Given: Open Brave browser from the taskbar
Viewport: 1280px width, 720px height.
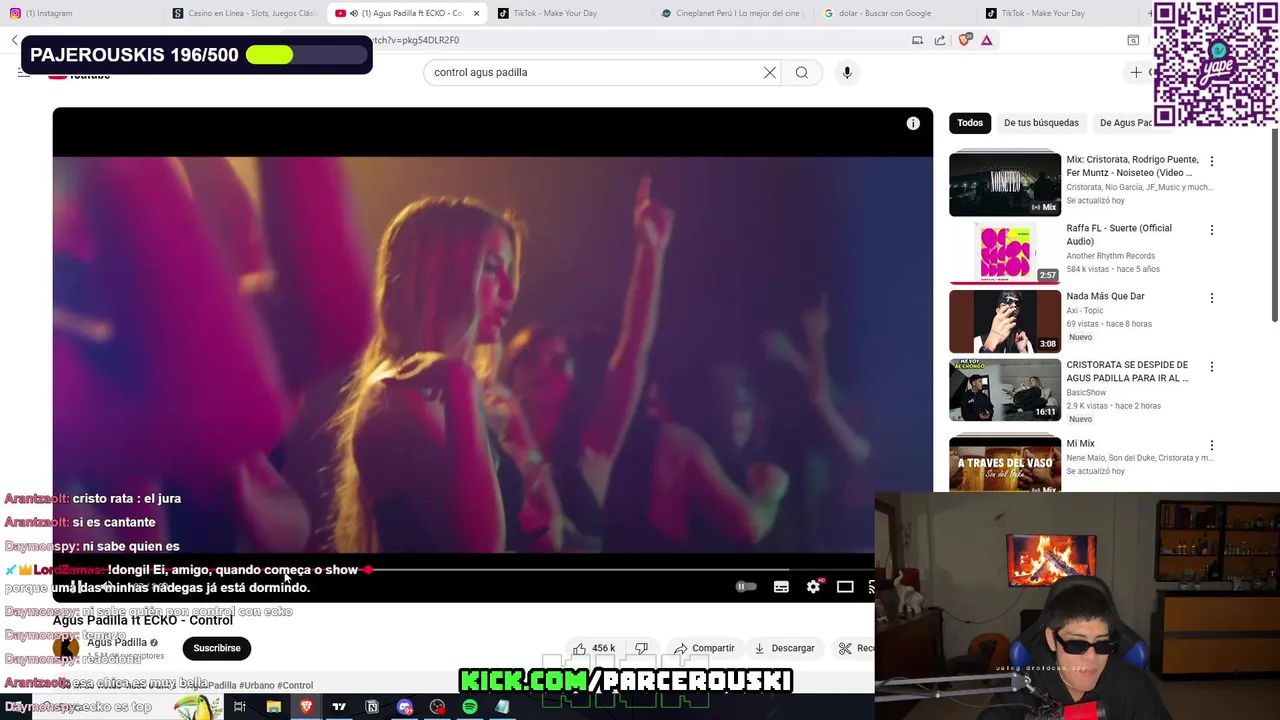Looking at the screenshot, I should pos(306,707).
